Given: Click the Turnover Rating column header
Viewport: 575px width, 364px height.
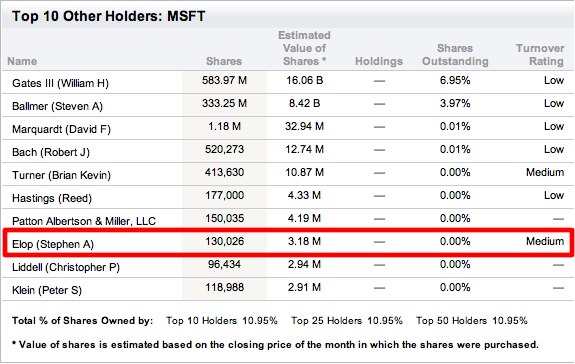Looking at the screenshot, I should click(x=540, y=55).
